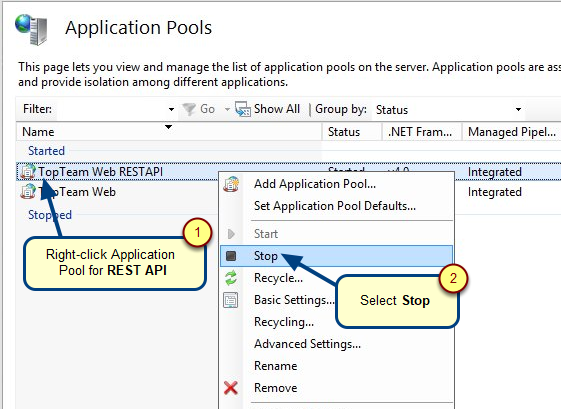Click the Show All button label
This screenshot has height=409, width=563.
[x=276, y=109]
